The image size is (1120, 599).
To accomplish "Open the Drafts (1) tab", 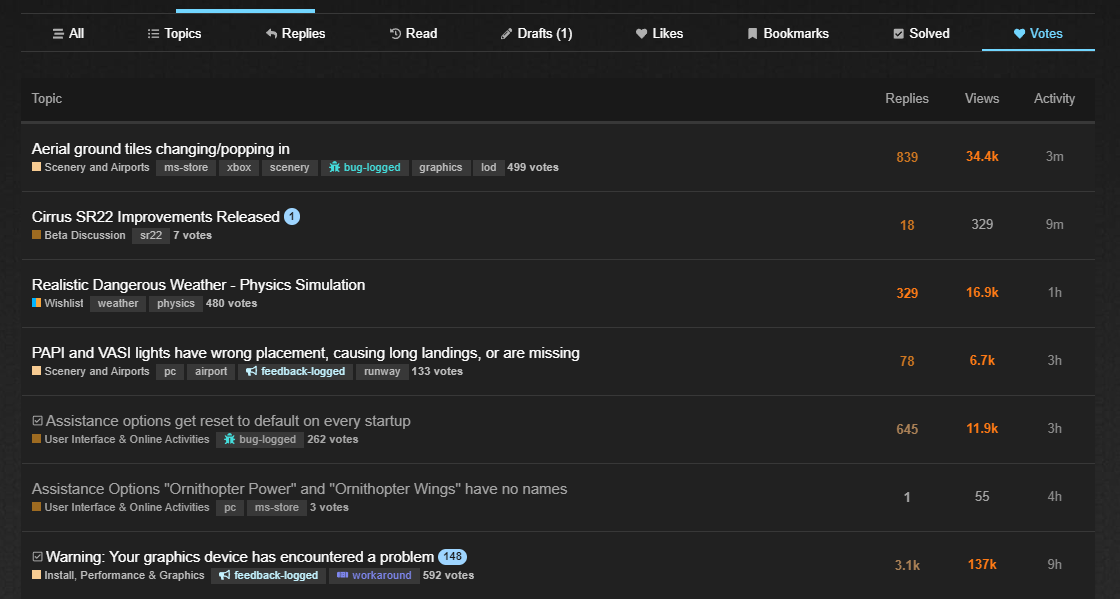I will [x=536, y=33].
